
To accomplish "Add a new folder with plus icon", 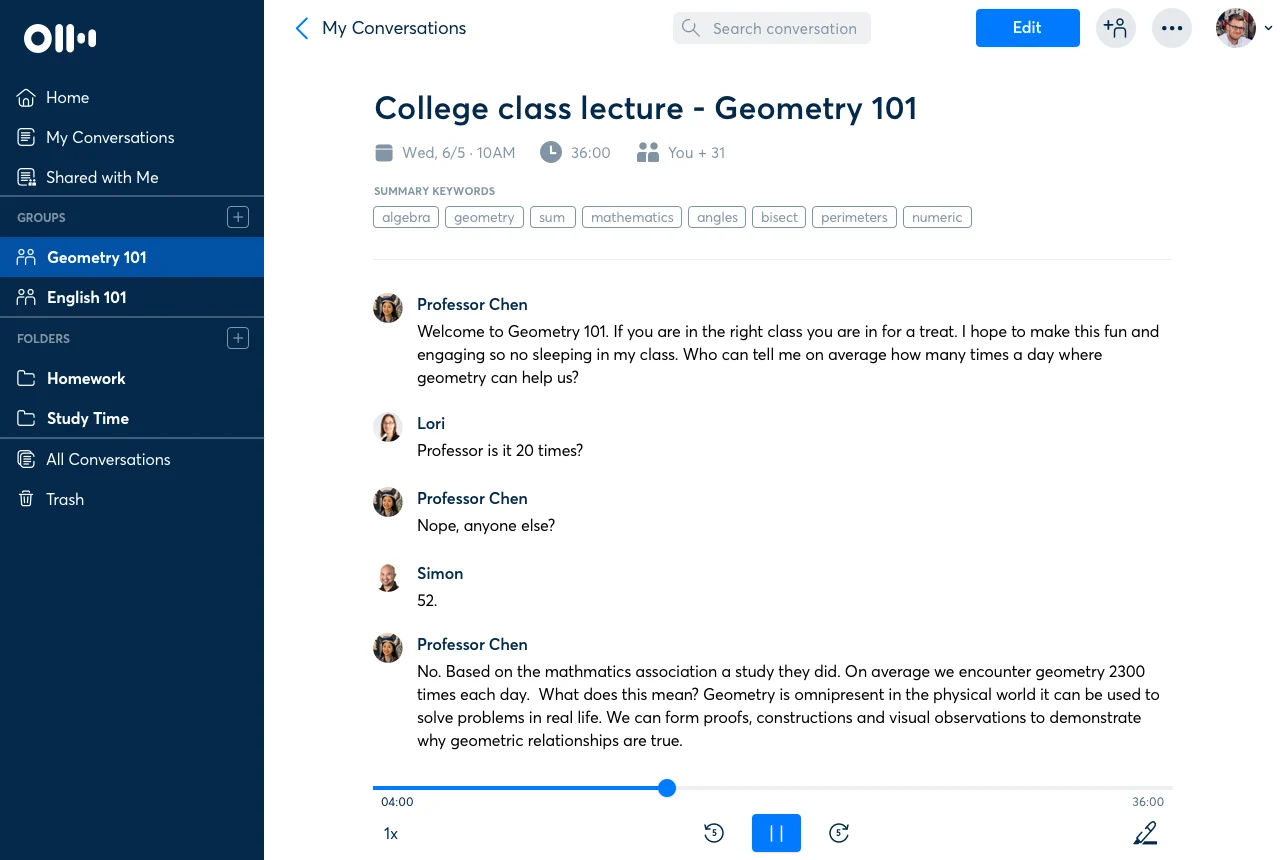I will [238, 338].
